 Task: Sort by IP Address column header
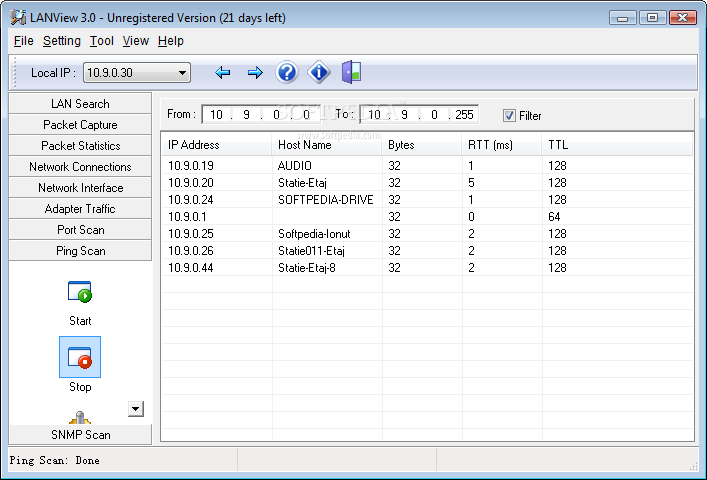(216, 145)
